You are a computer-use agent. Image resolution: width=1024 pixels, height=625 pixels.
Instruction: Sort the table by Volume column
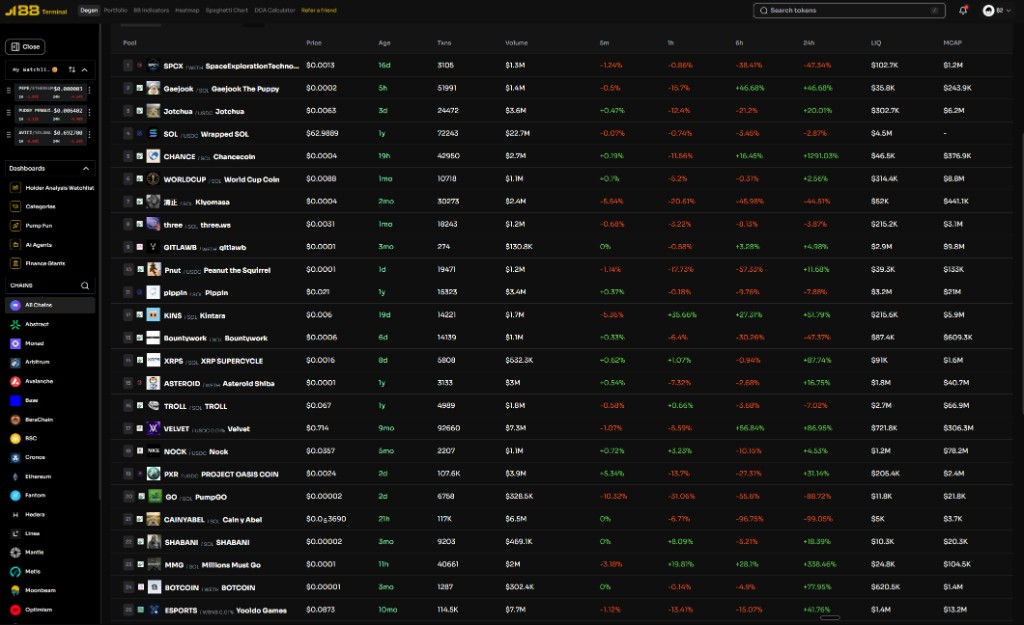pyautogui.click(x=516, y=43)
